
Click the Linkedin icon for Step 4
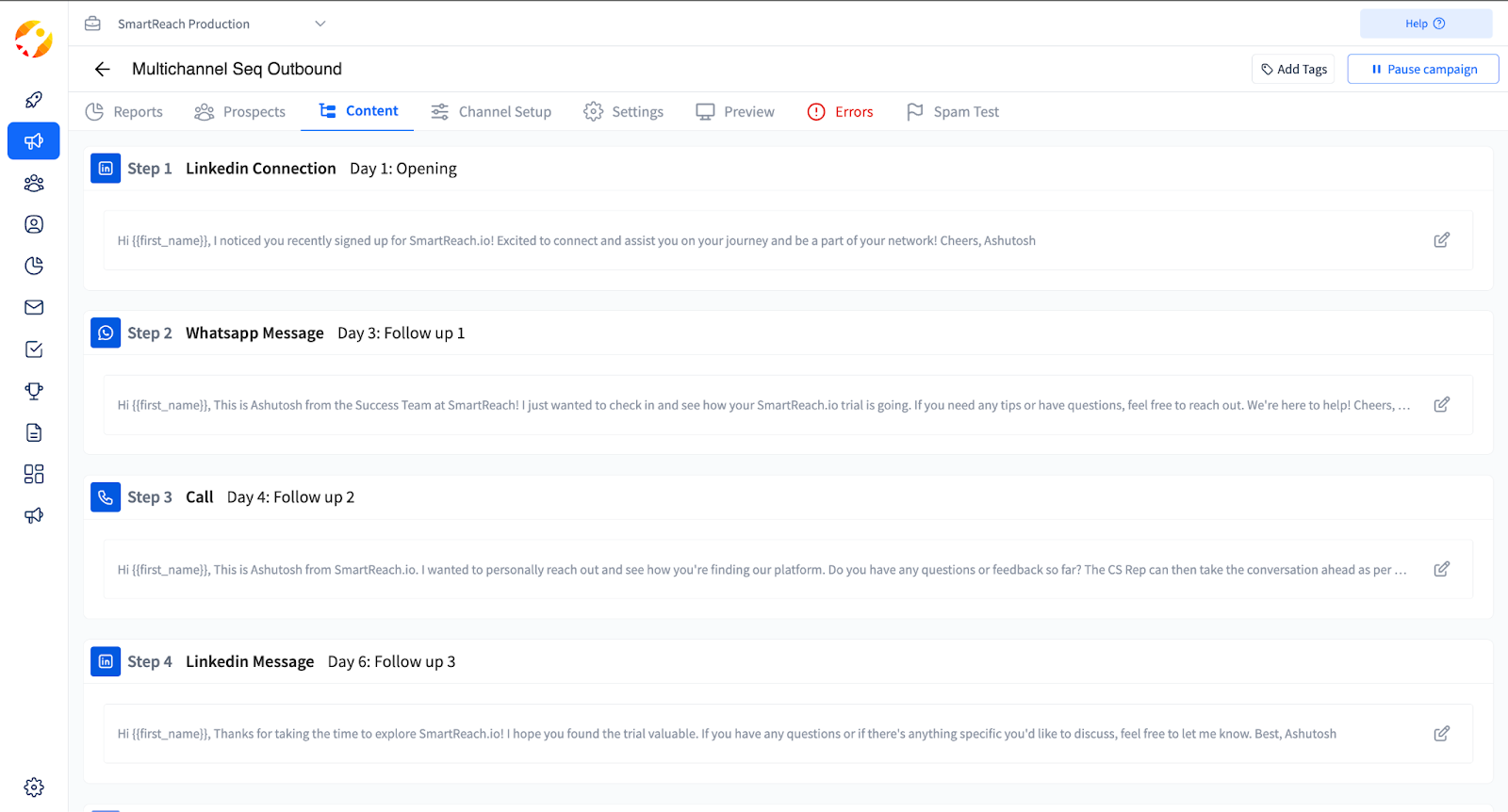pyautogui.click(x=106, y=661)
